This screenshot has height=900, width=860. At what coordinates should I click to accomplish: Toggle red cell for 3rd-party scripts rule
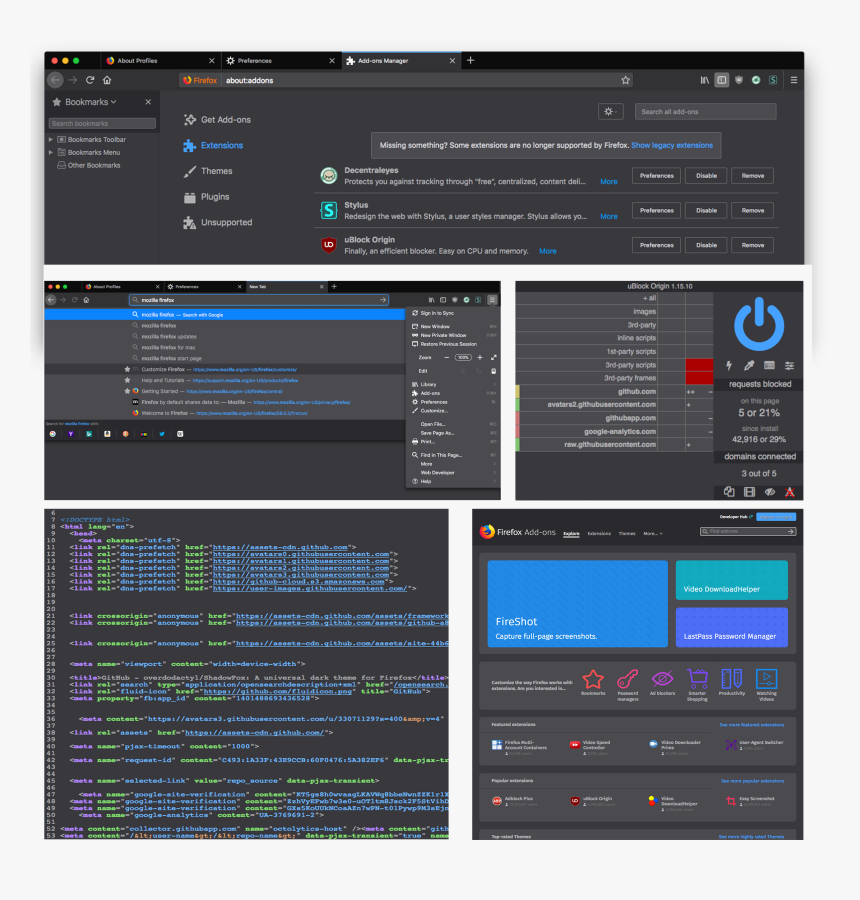click(699, 365)
